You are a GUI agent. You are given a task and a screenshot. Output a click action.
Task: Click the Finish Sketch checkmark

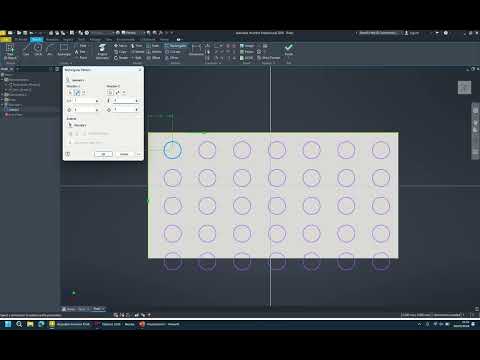click(289, 49)
